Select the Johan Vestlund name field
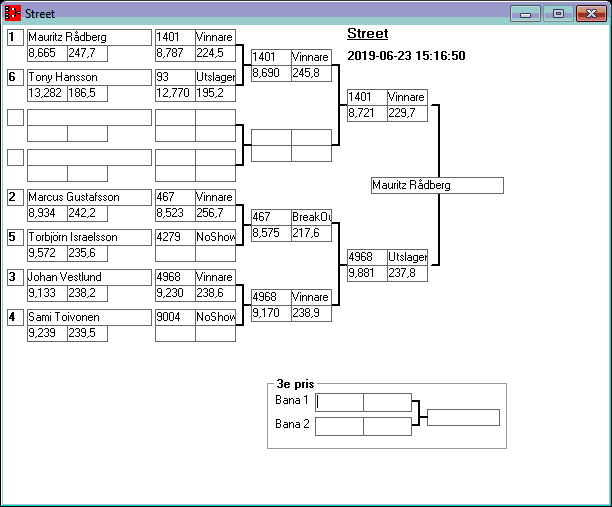The height and width of the screenshot is (507, 612). tap(89, 277)
